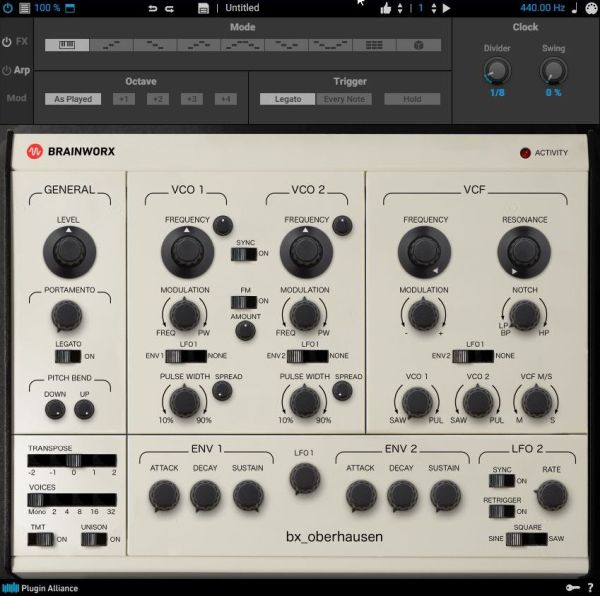
Task: Click the plugin power icon
Action: coord(7,8)
